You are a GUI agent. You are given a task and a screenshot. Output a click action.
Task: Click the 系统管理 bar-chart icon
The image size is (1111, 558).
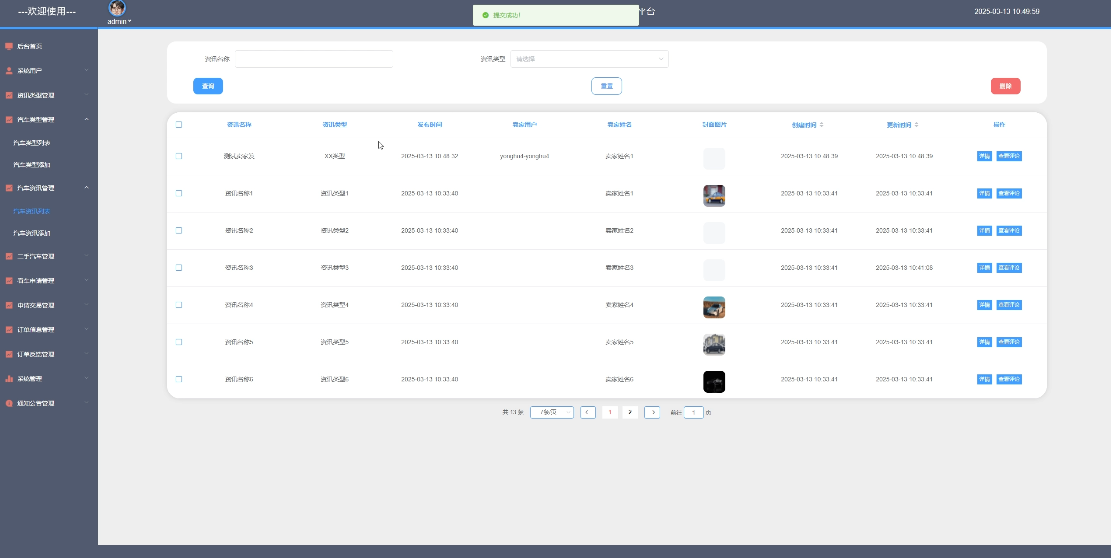click(x=9, y=379)
